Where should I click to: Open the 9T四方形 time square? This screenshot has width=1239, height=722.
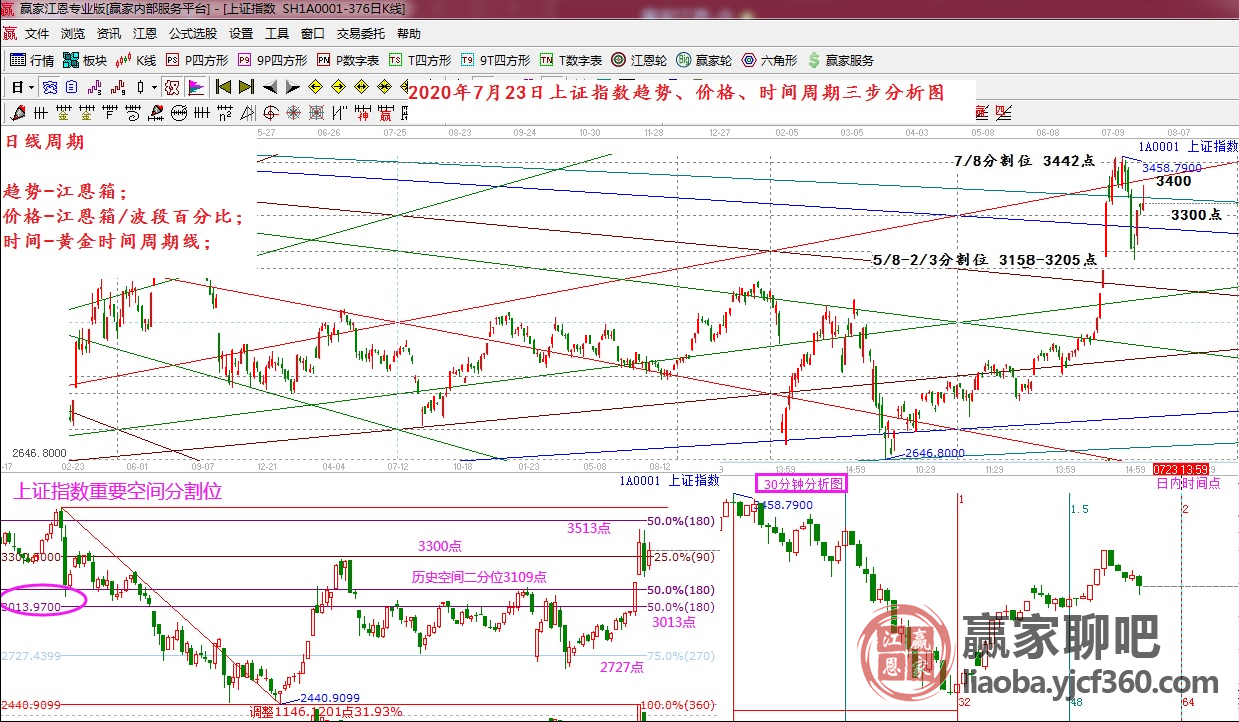point(495,60)
